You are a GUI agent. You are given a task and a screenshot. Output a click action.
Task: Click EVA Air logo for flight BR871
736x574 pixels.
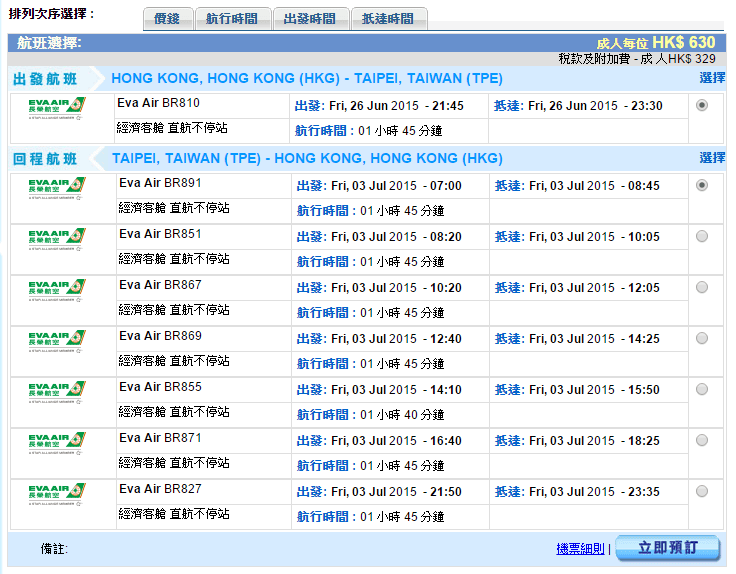click(x=58, y=444)
